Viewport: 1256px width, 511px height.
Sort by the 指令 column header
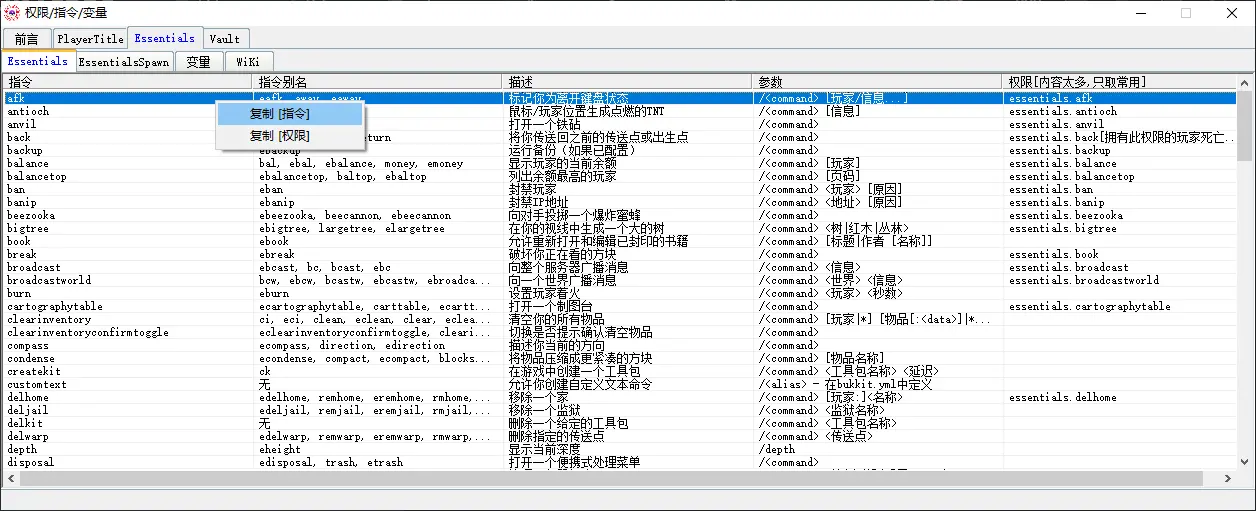pyautogui.click(x=127, y=82)
